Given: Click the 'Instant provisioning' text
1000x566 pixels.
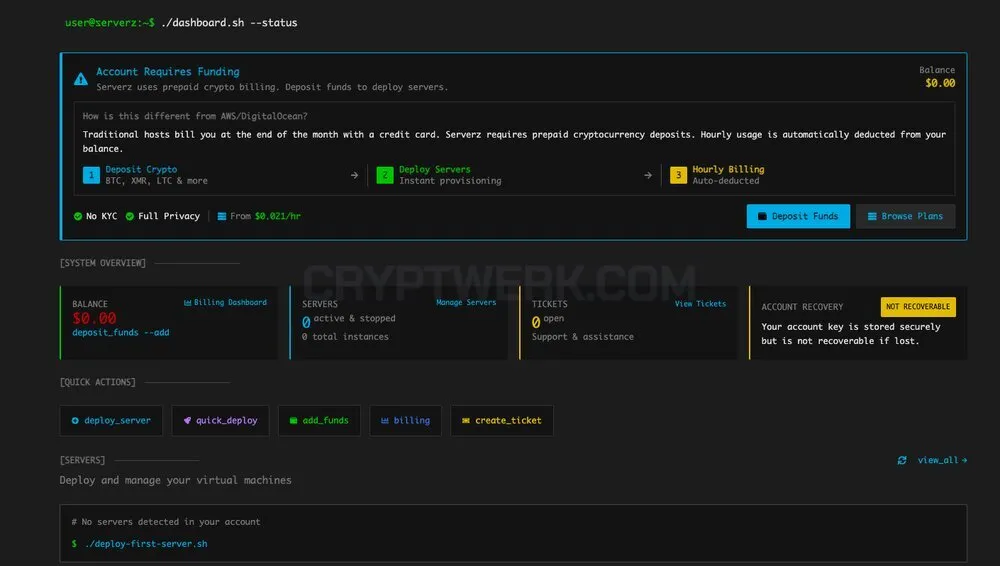Looking at the screenshot, I should [x=450, y=181].
